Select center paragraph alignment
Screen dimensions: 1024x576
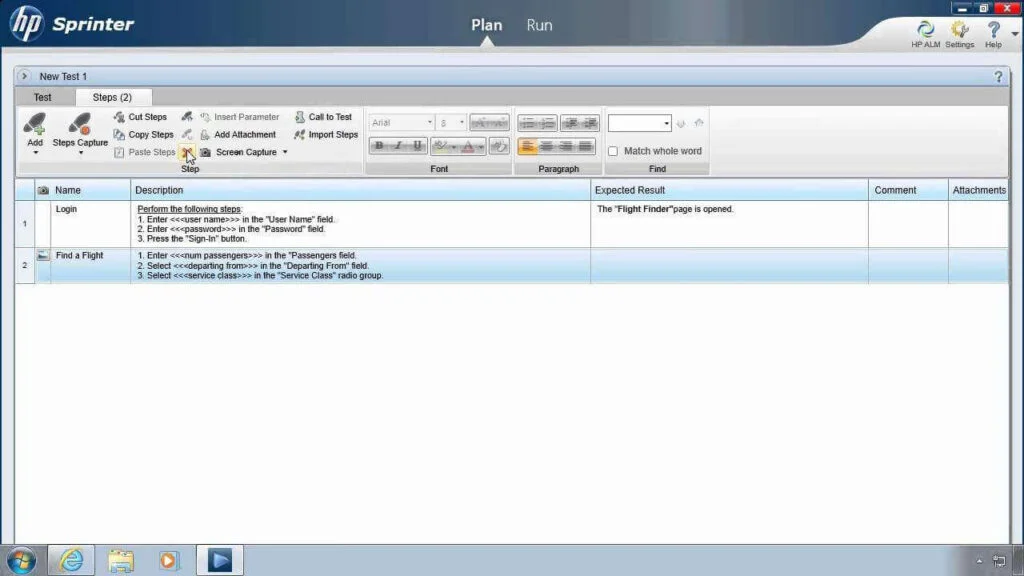[547, 146]
